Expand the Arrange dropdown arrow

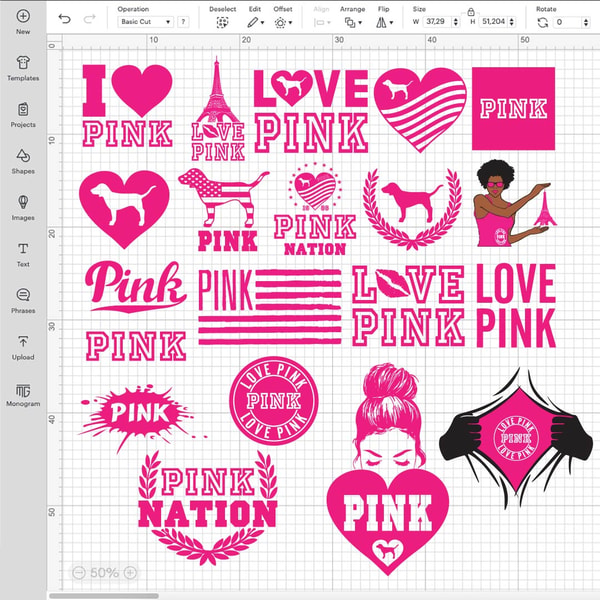(360, 23)
